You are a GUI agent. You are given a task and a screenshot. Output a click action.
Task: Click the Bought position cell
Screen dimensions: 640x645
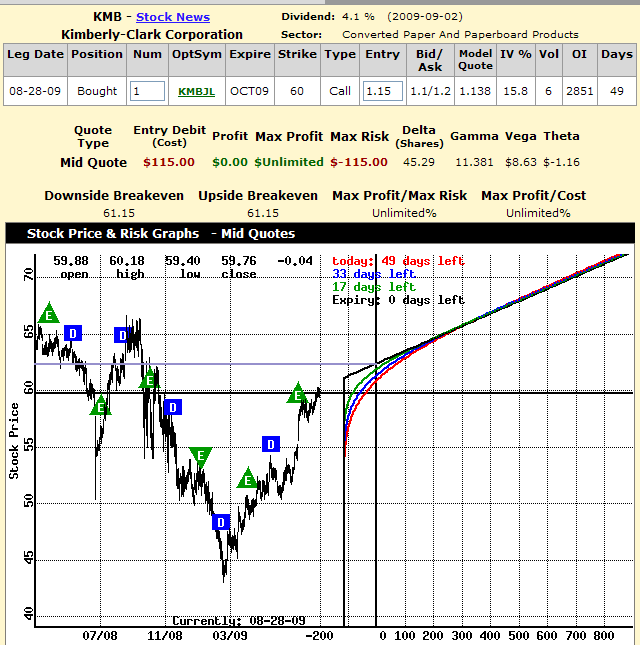coord(97,91)
